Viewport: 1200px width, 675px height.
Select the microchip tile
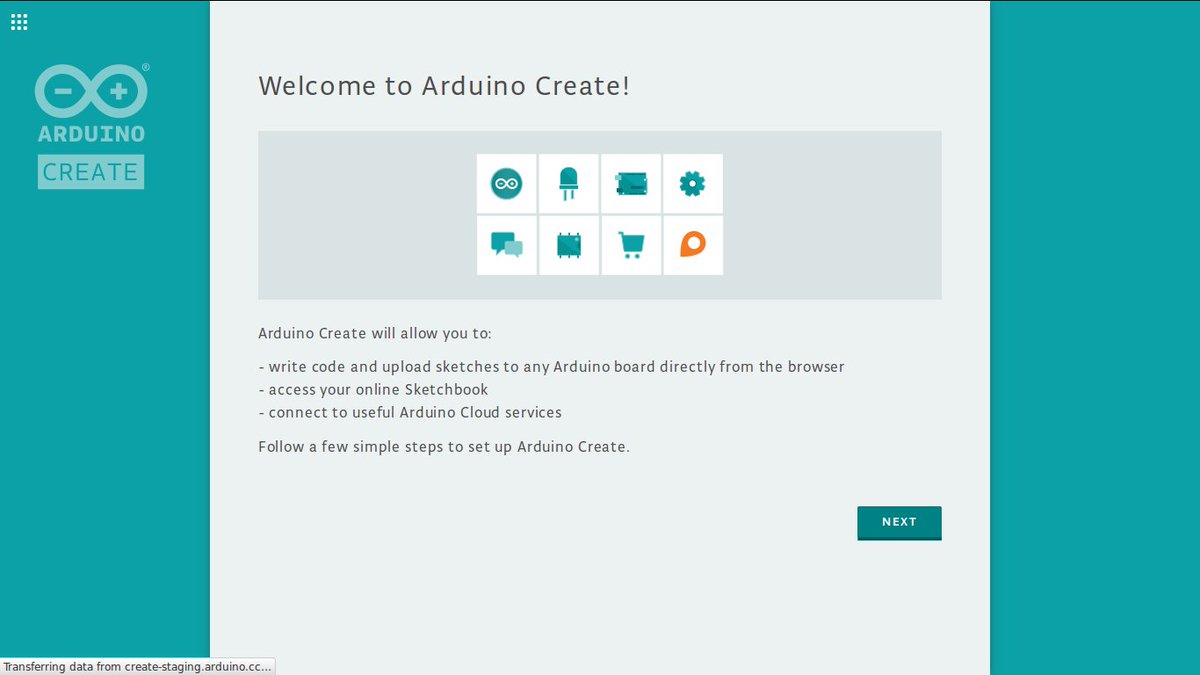(x=569, y=245)
